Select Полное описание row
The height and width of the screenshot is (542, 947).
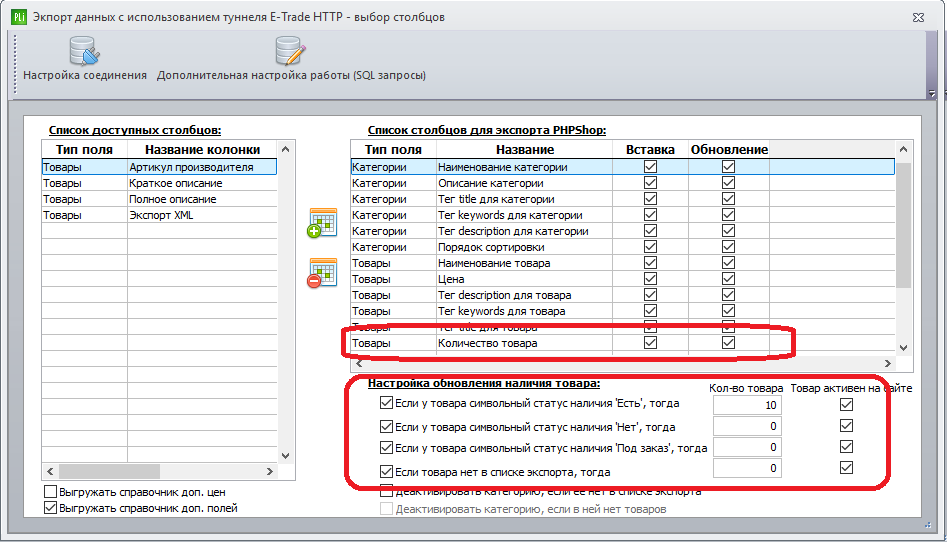pyautogui.click(x=159, y=199)
